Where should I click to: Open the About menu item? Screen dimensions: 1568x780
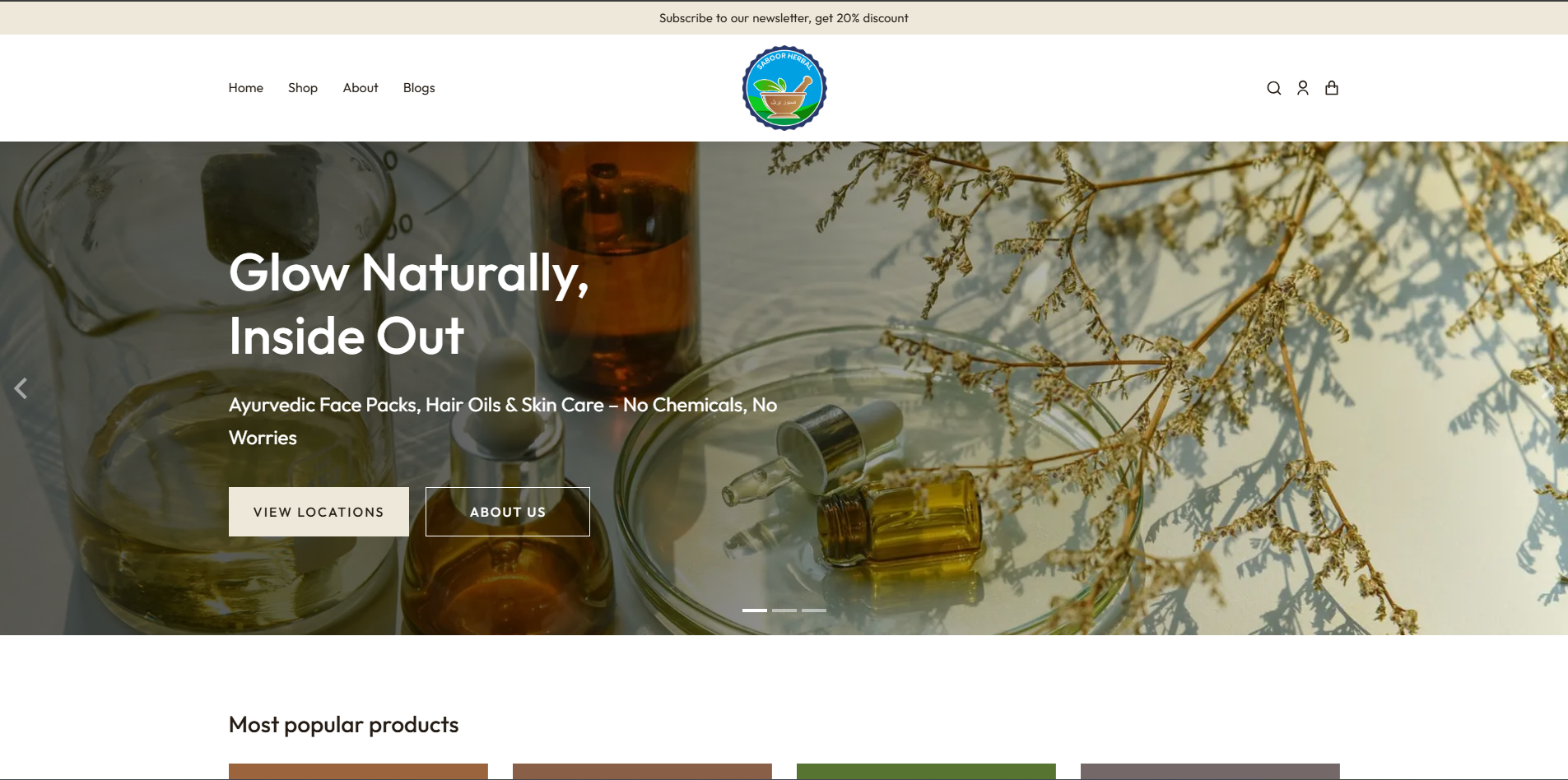361,88
